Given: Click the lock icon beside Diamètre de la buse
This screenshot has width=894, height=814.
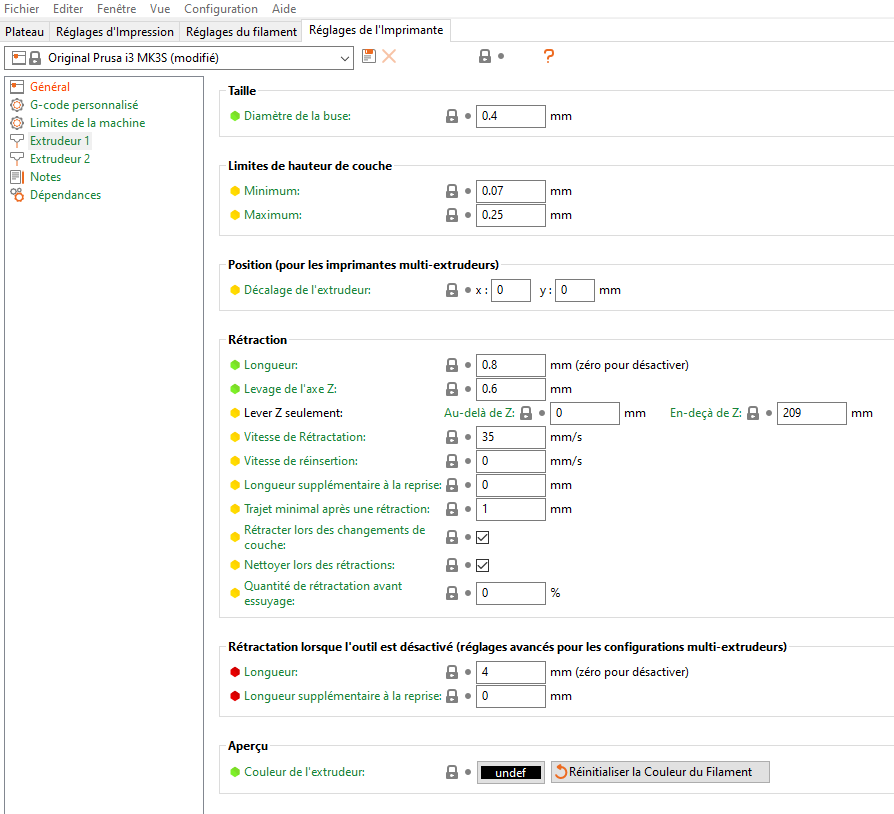Looking at the screenshot, I should (452, 116).
